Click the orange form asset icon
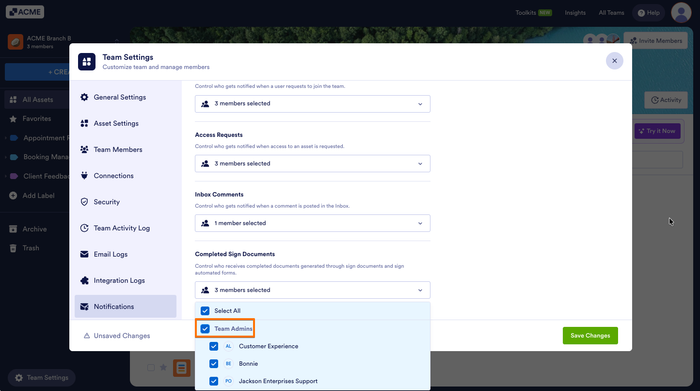This screenshot has width=700, height=391. [182, 368]
